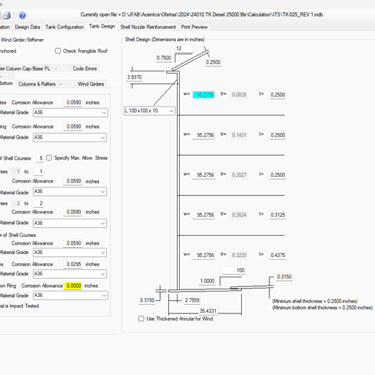The width and height of the screenshot is (375, 375).
Task: Click the roof slope field showing 12
Action: pyautogui.click(x=184, y=49)
